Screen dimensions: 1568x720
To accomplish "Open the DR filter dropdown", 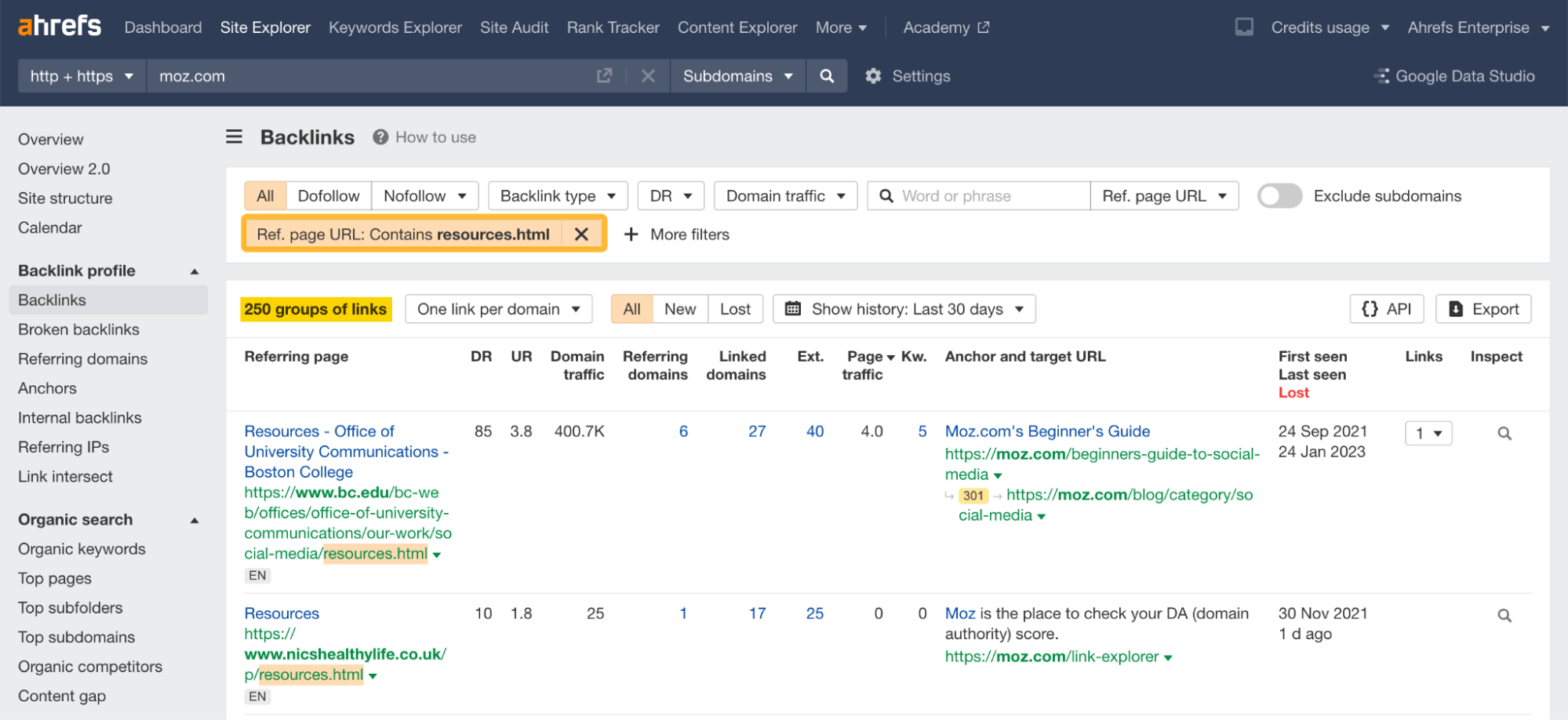I will 670,195.
